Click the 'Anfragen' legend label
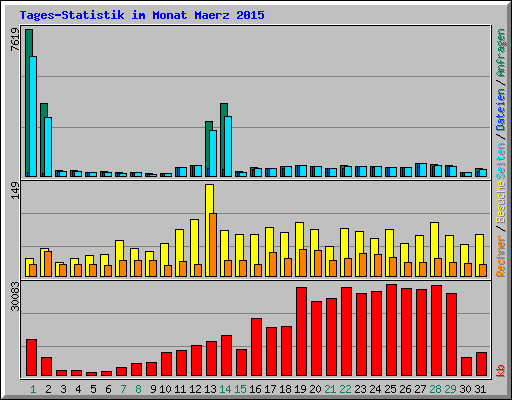Image resolution: width=512 pixels, height=400 pixels. (501, 53)
